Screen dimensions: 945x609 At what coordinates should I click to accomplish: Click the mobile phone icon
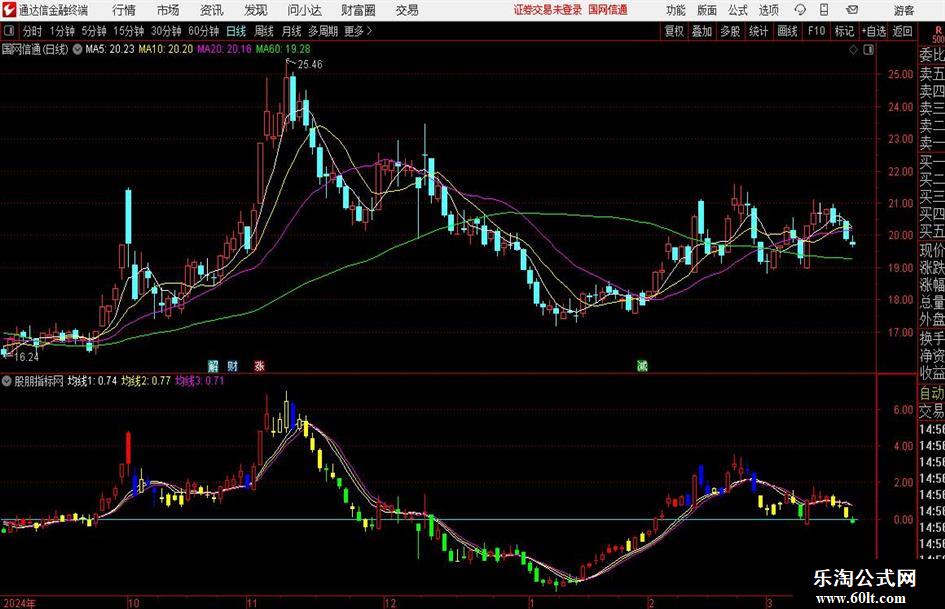(824, 10)
